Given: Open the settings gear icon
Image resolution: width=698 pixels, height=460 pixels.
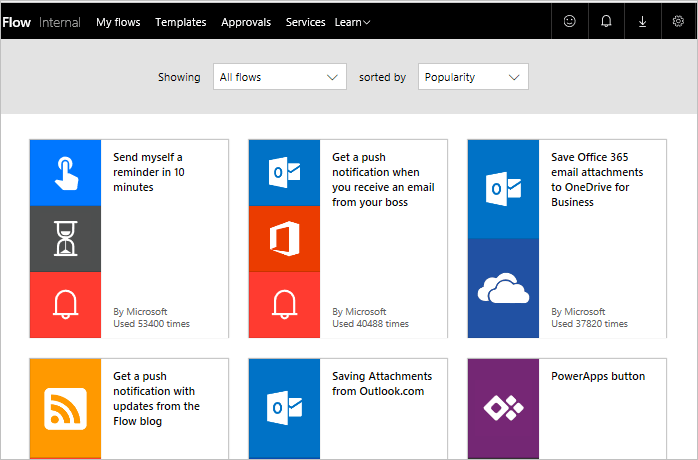Looking at the screenshot, I should 678,21.
